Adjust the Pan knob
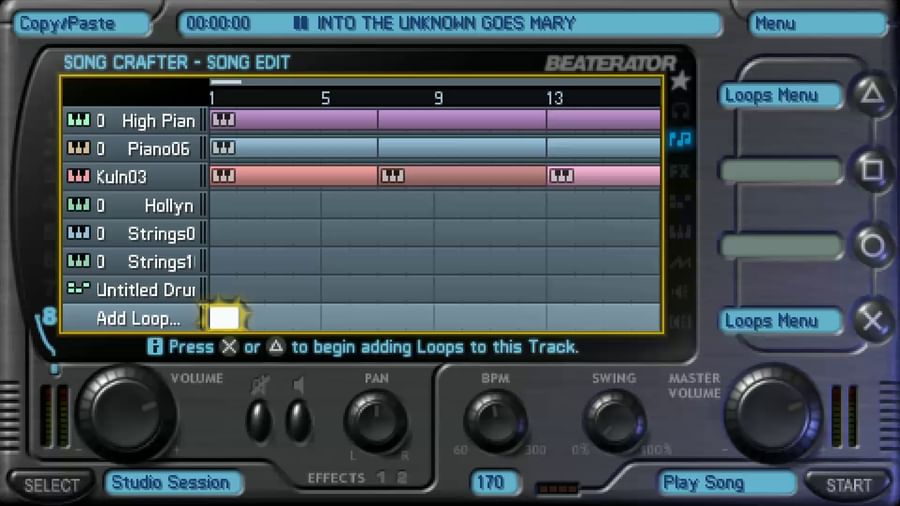Screen dimensions: 900x506 [376, 421]
